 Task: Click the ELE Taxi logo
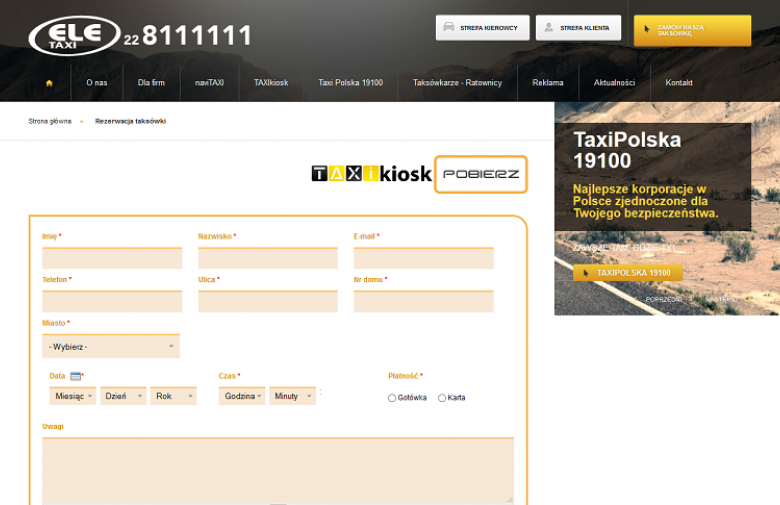tap(75, 36)
